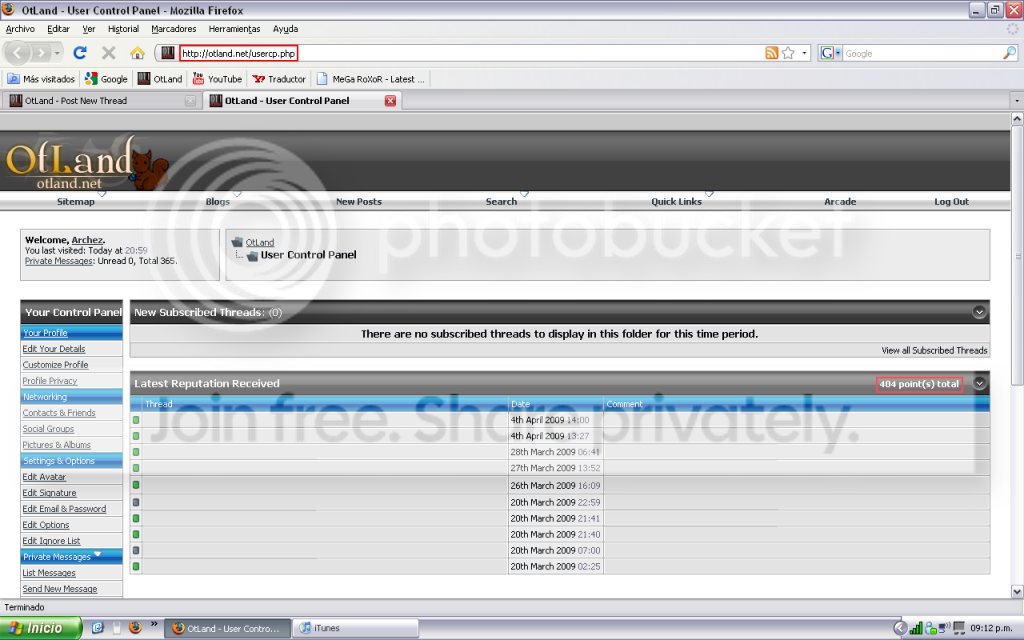This screenshot has height=640, width=1024.
Task: Open the Search dropdown in navbar
Action: (x=524, y=194)
